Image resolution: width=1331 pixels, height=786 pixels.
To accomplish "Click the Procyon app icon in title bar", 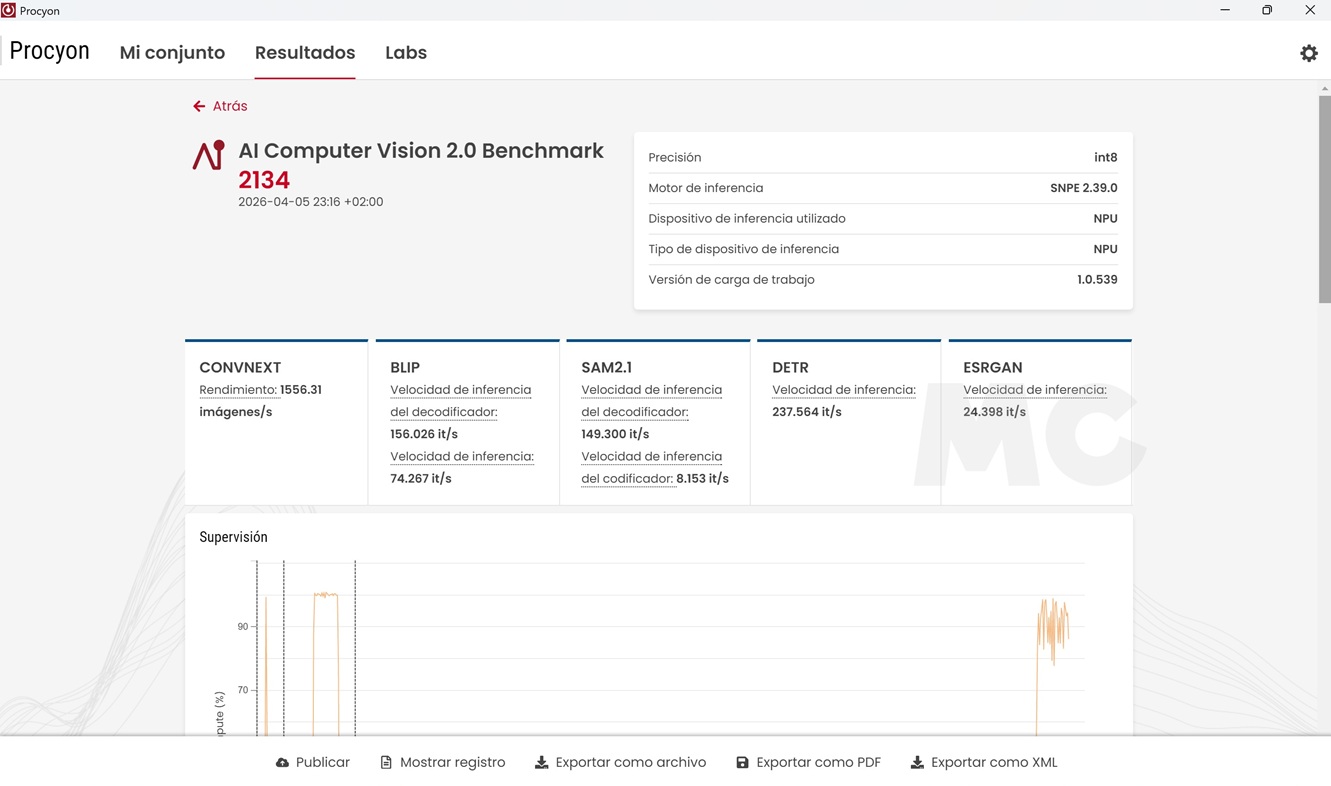I will click(9, 11).
